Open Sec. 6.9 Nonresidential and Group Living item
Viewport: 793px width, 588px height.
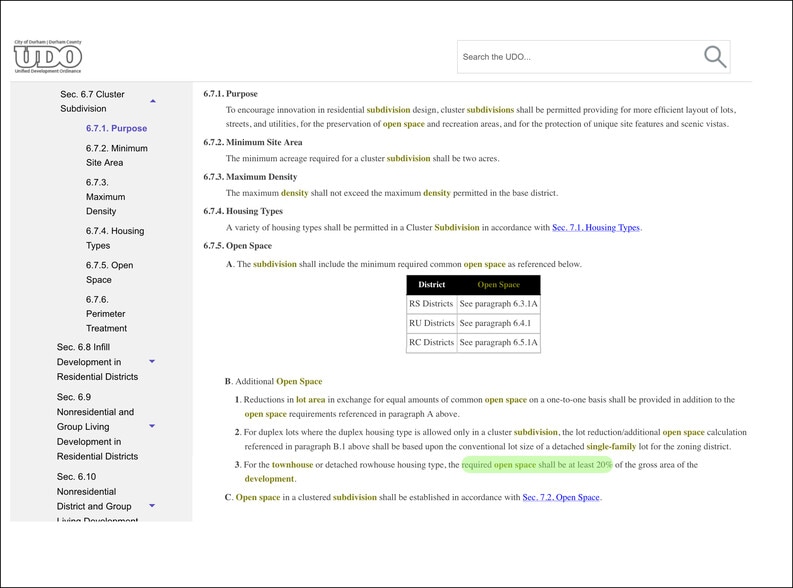(97, 426)
